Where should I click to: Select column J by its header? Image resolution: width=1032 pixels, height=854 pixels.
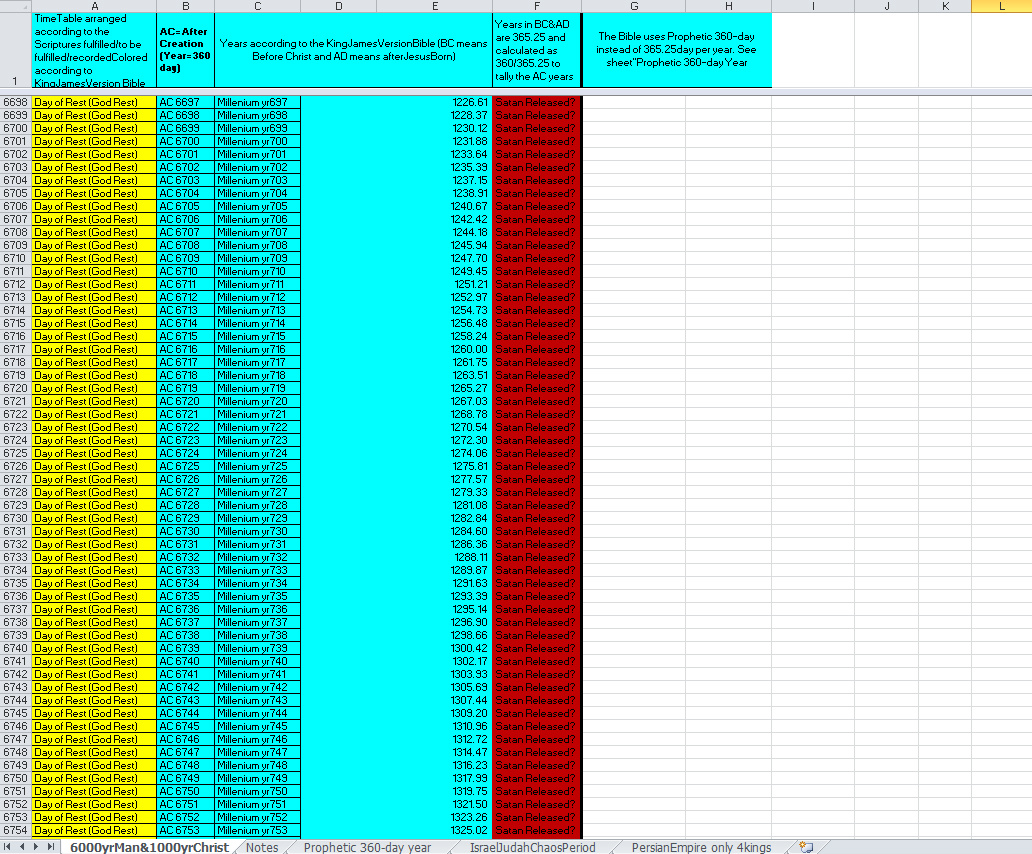coord(886,6)
